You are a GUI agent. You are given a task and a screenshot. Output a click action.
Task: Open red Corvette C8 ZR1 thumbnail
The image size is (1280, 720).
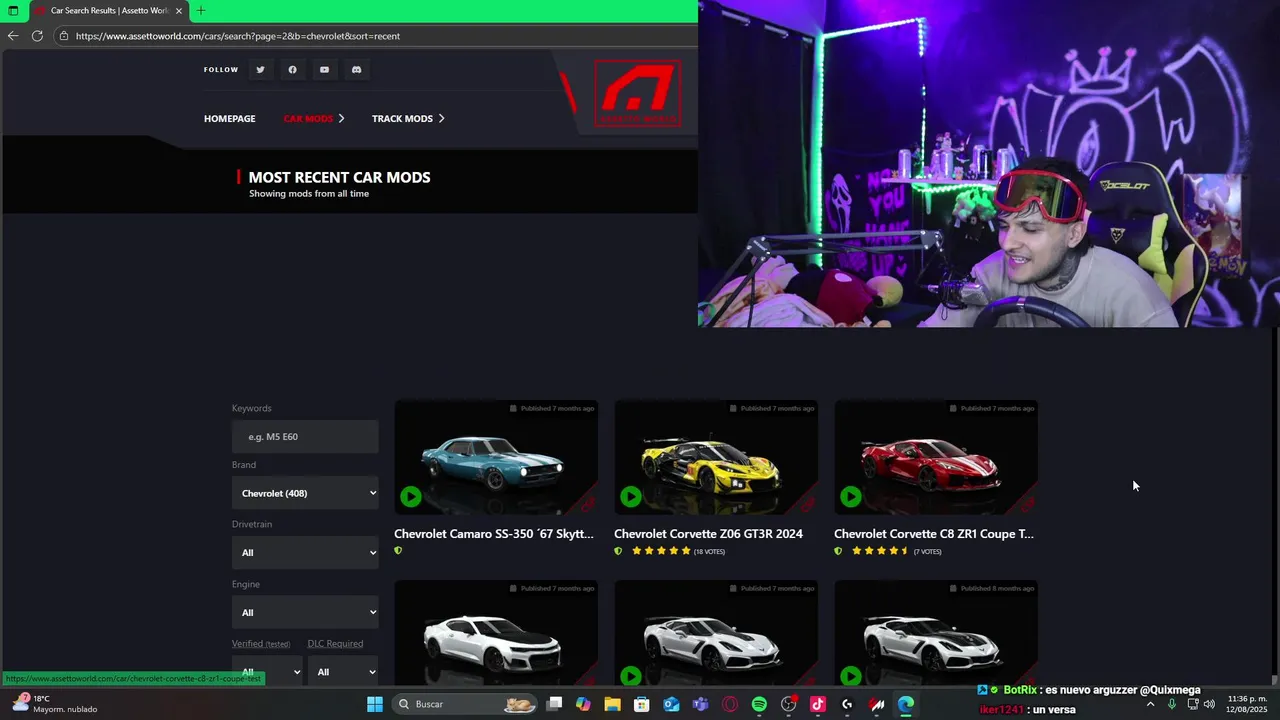coord(936,458)
